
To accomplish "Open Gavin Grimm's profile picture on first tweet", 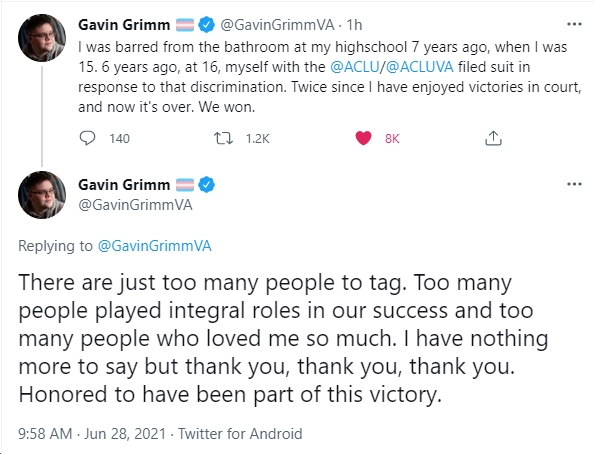I will tap(42, 38).
